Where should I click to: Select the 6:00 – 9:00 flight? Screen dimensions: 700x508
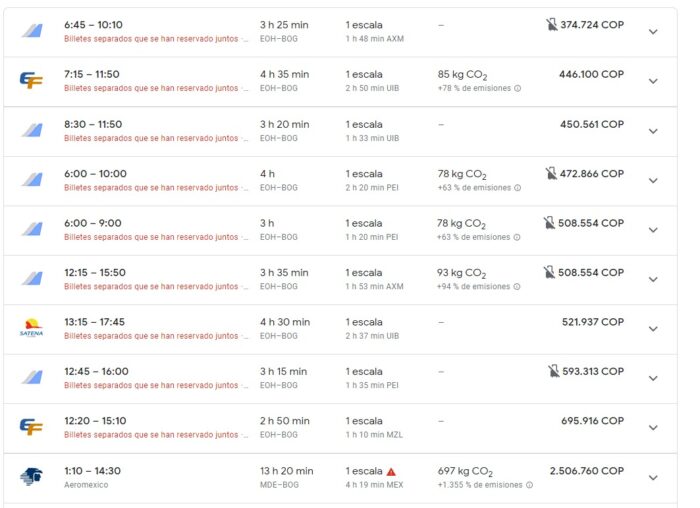tap(94, 223)
